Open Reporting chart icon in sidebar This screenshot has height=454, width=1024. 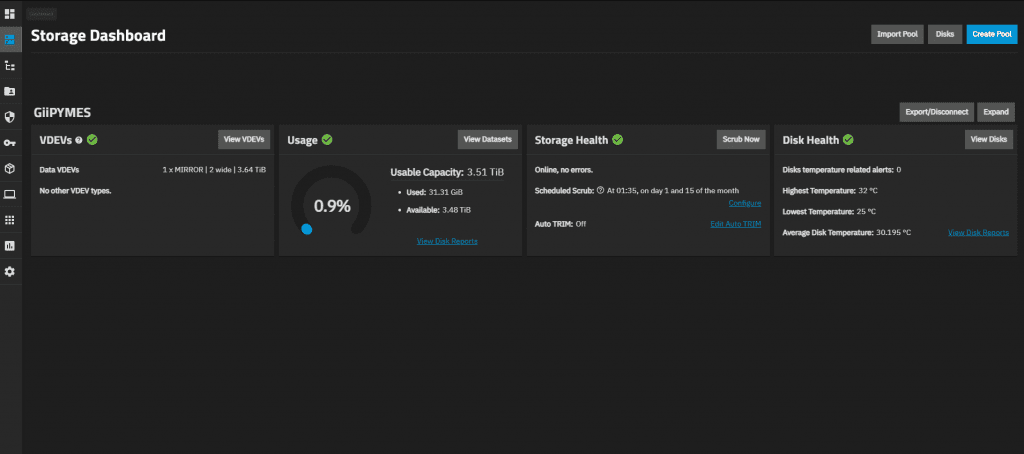coord(10,246)
